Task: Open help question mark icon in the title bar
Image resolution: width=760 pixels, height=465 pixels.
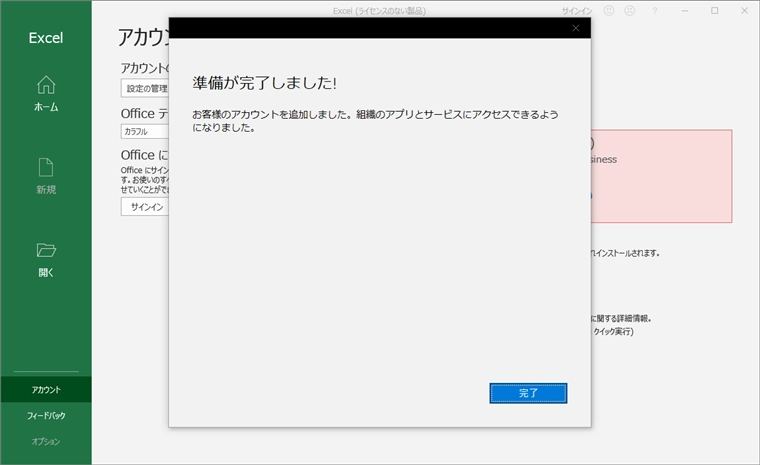Action: 654,11
